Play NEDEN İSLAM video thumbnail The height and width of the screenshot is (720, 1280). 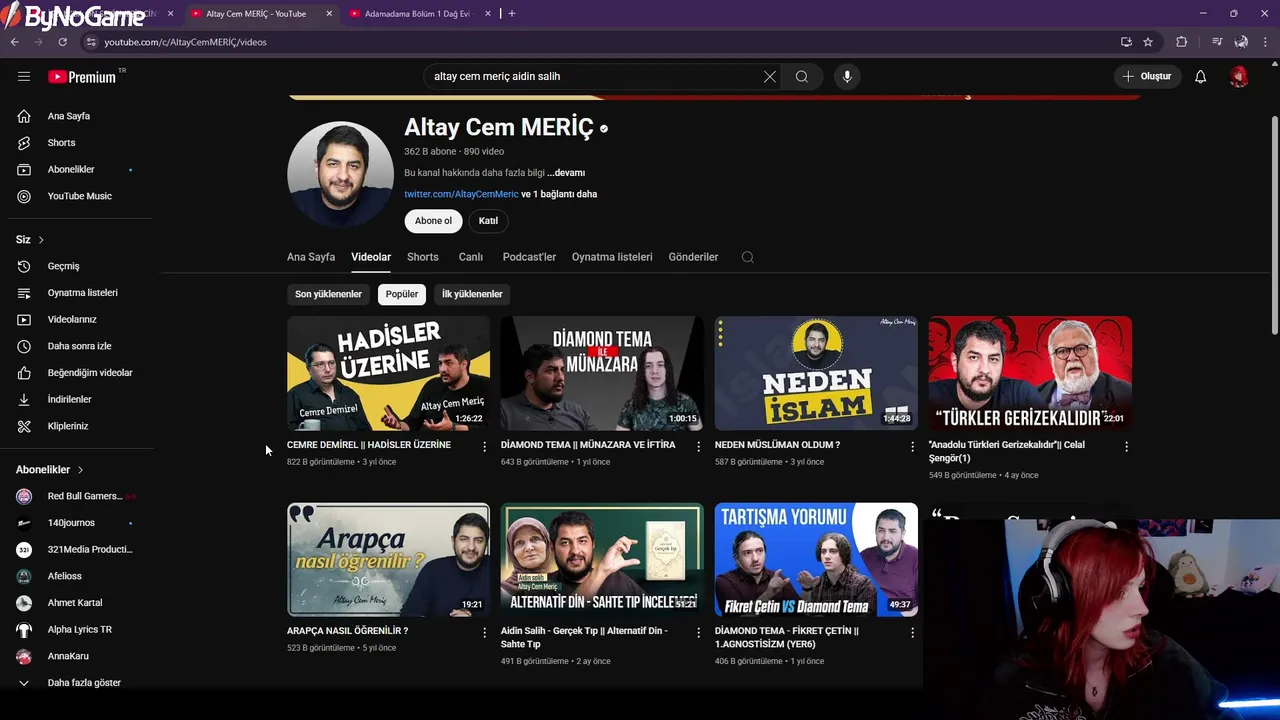pyautogui.click(x=816, y=373)
